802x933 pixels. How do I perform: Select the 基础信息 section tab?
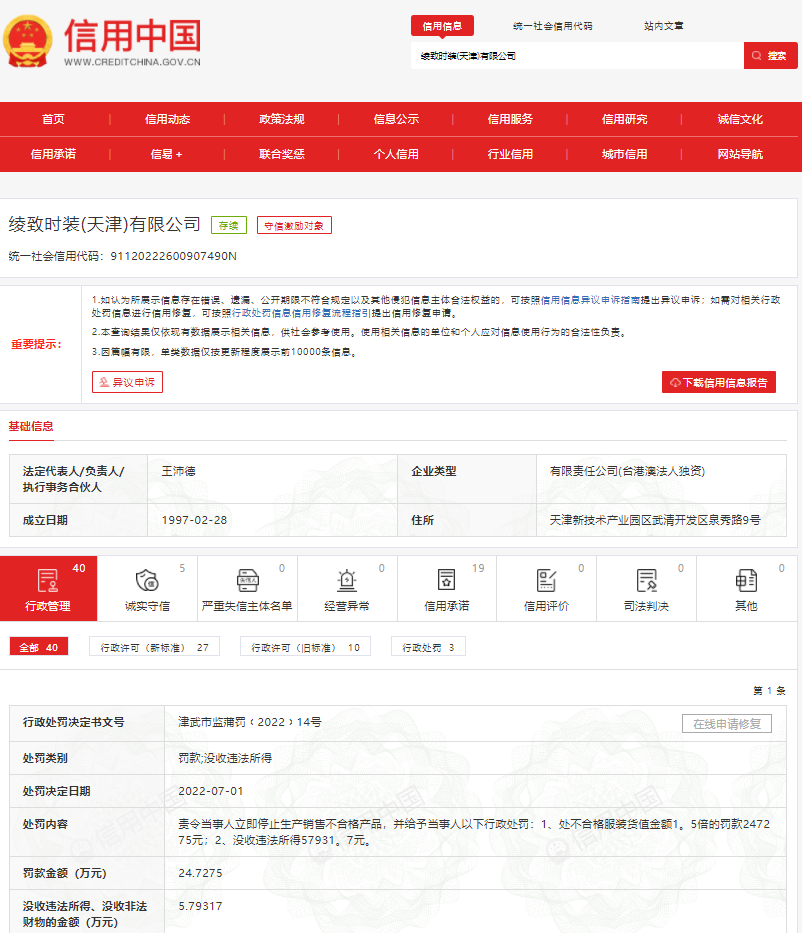click(x=31, y=427)
